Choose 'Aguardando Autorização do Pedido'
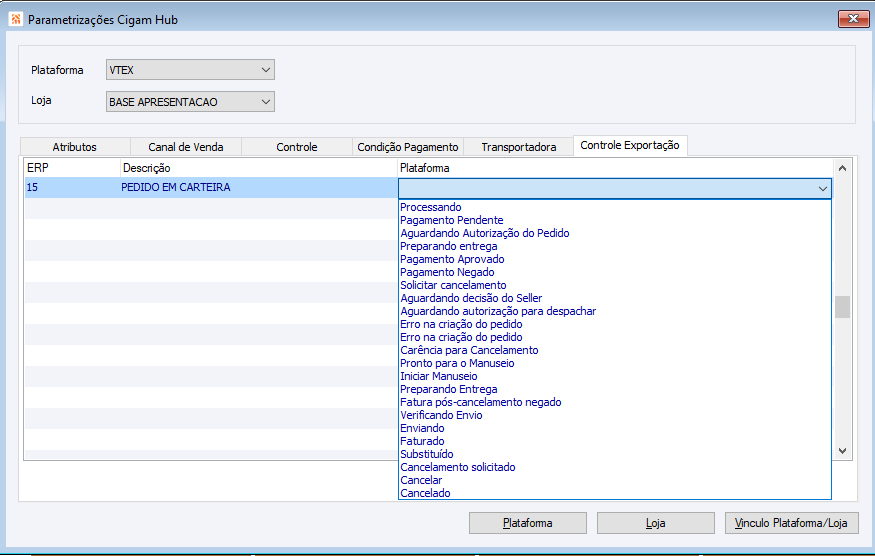 pos(484,233)
